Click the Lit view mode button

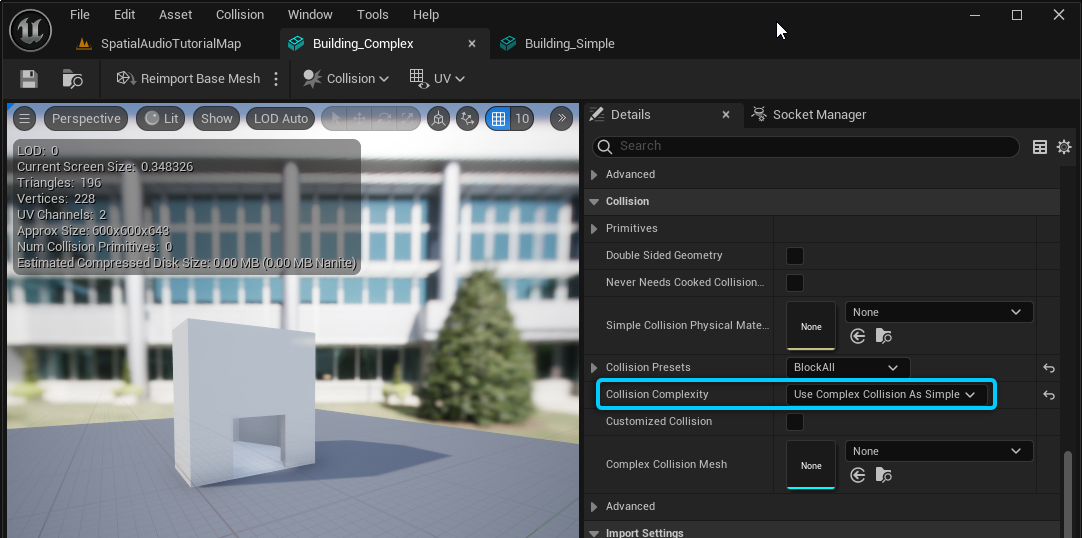[161, 119]
